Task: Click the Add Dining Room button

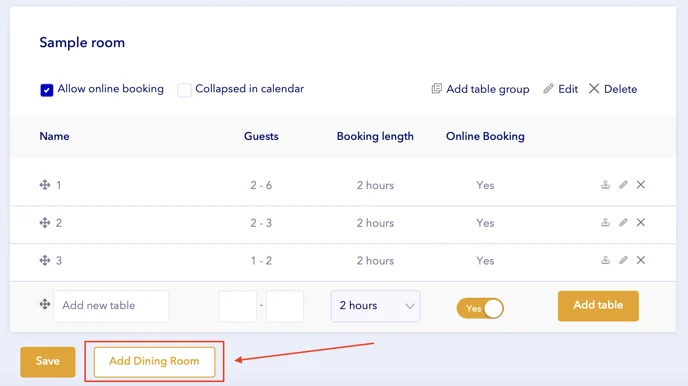Action: pos(154,361)
